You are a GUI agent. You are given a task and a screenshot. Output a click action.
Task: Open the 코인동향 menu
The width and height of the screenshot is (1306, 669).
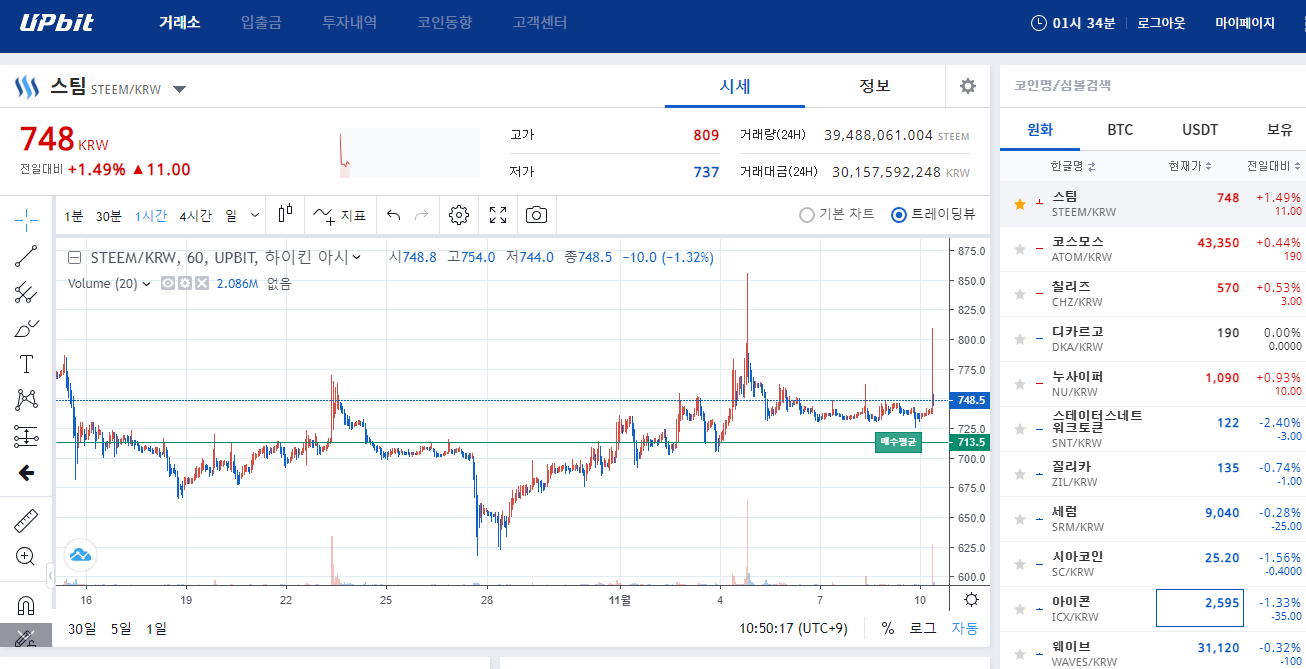445,22
